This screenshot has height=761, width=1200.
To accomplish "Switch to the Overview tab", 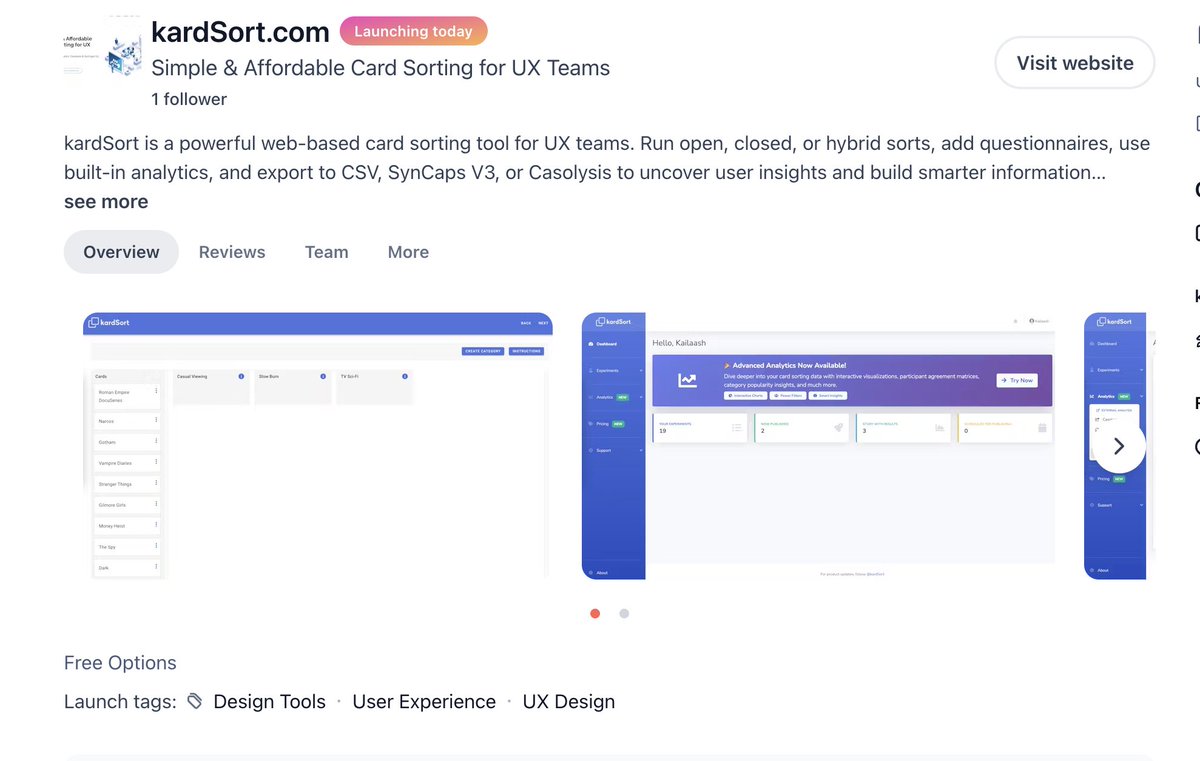I will coord(121,252).
